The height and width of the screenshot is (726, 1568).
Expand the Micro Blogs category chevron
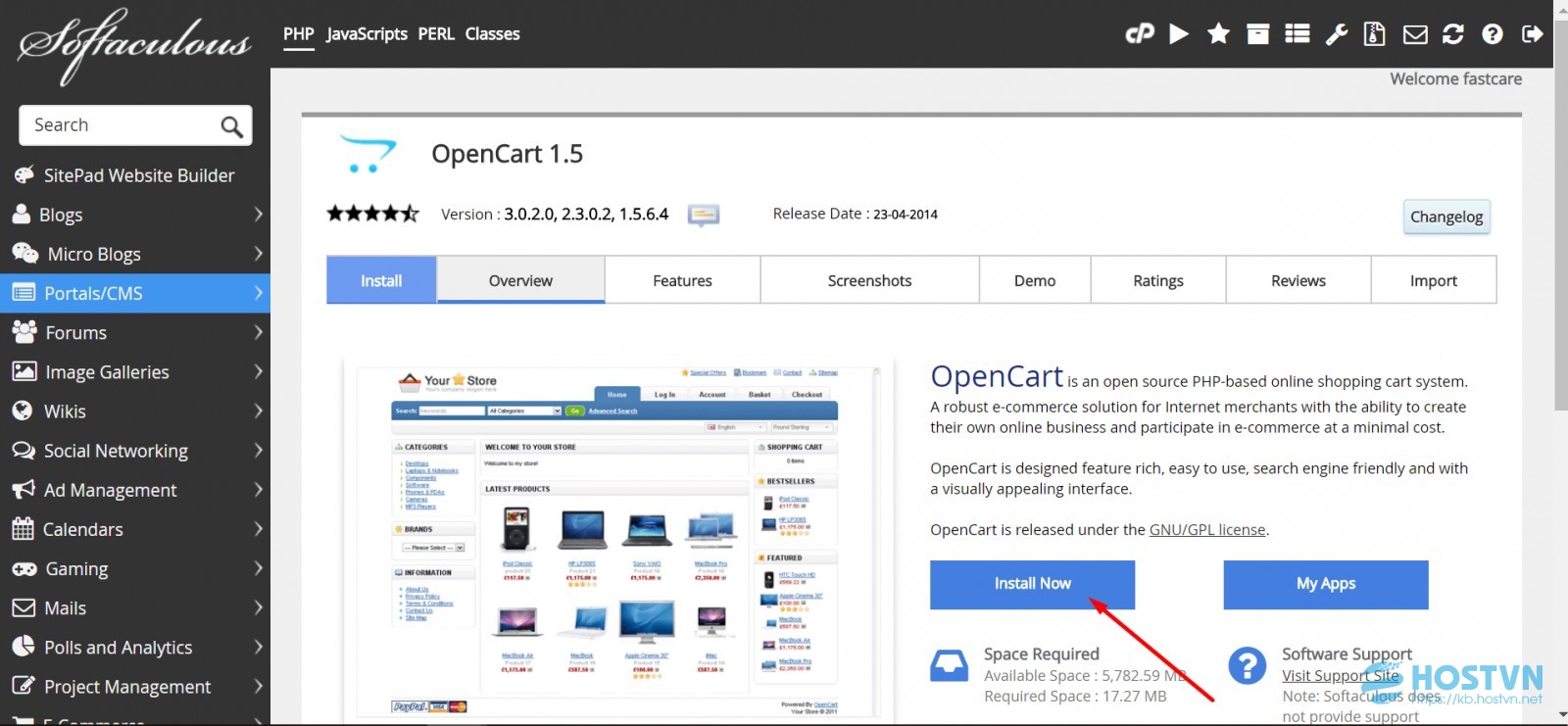tap(258, 253)
